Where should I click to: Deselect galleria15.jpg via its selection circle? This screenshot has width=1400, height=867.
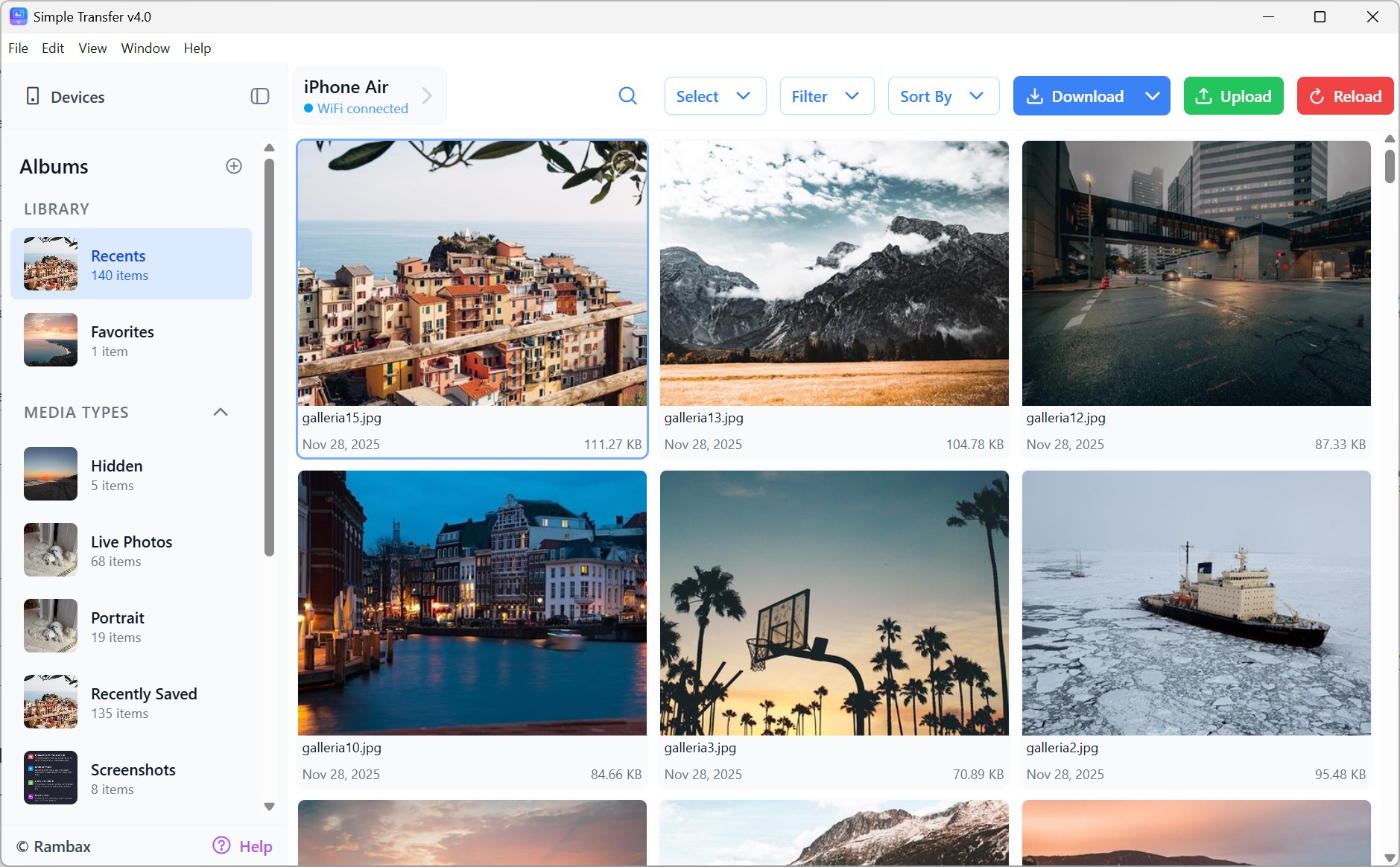[624, 160]
